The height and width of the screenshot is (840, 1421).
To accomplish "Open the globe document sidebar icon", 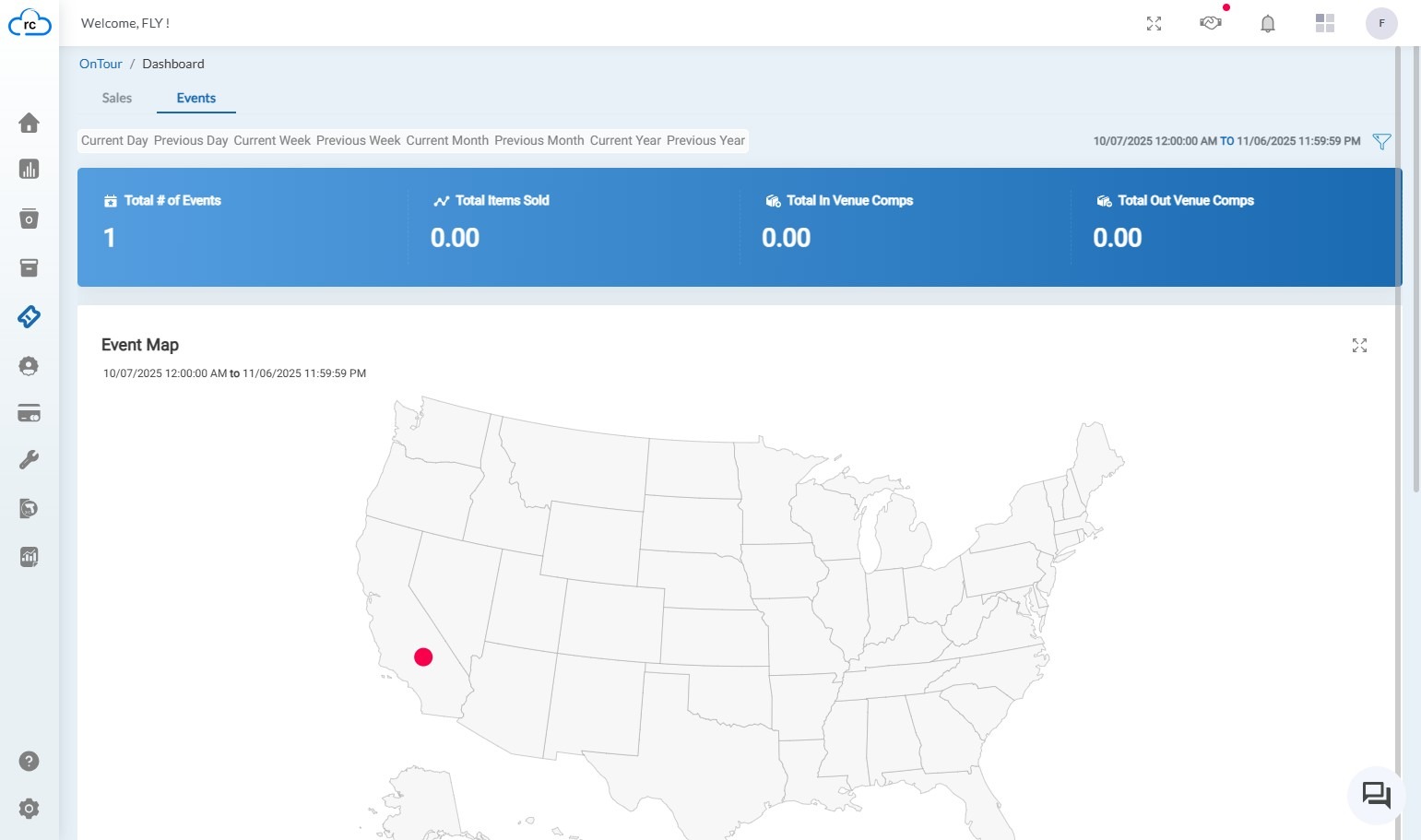I will pyautogui.click(x=30, y=509).
